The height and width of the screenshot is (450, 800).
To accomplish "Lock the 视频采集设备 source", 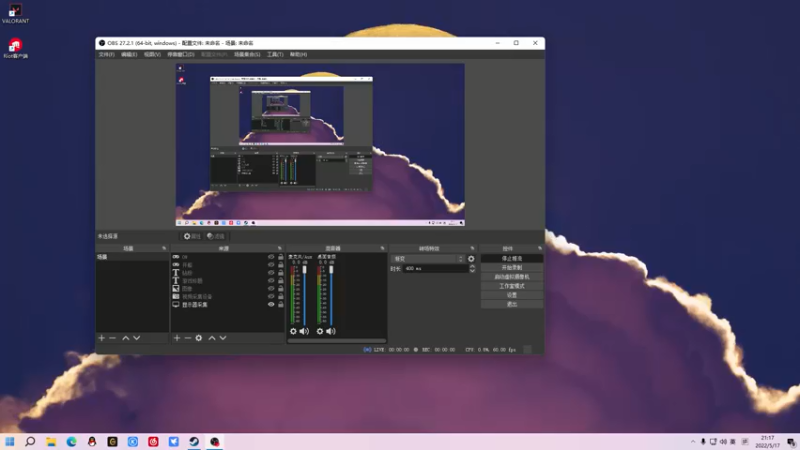I will click(281, 296).
